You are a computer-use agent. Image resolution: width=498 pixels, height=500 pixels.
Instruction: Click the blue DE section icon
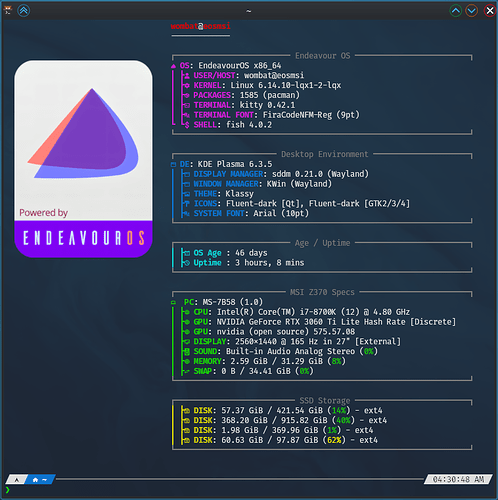[x=173, y=165]
